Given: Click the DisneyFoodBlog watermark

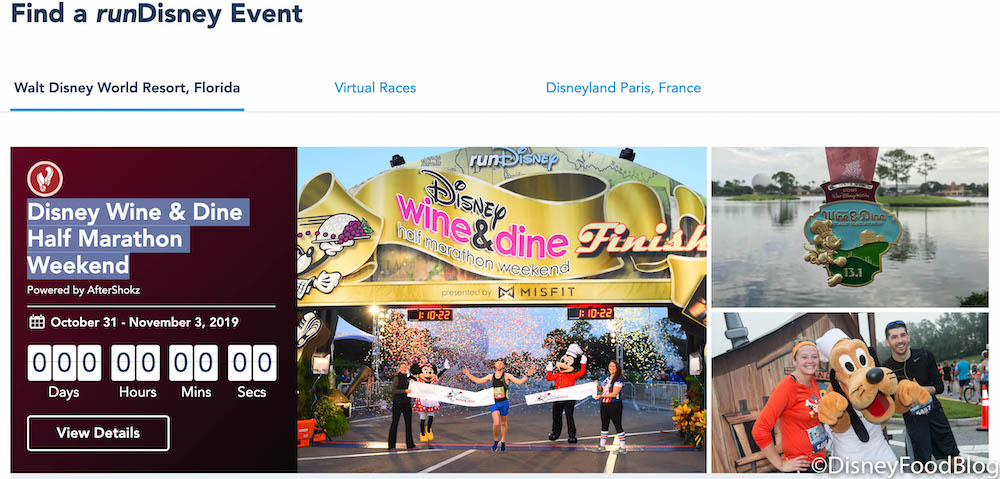Looking at the screenshot, I should click(899, 465).
